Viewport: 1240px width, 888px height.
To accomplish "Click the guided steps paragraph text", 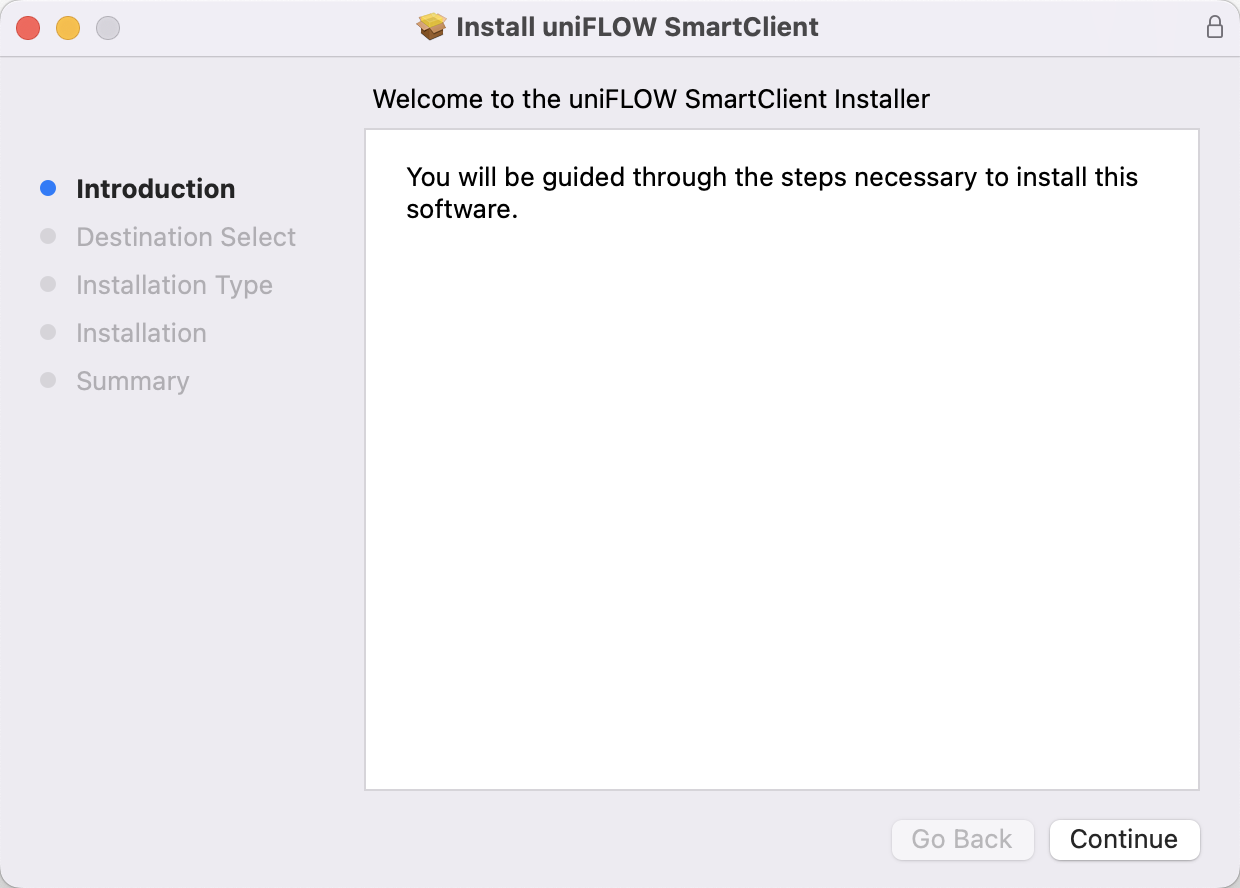I will point(772,193).
